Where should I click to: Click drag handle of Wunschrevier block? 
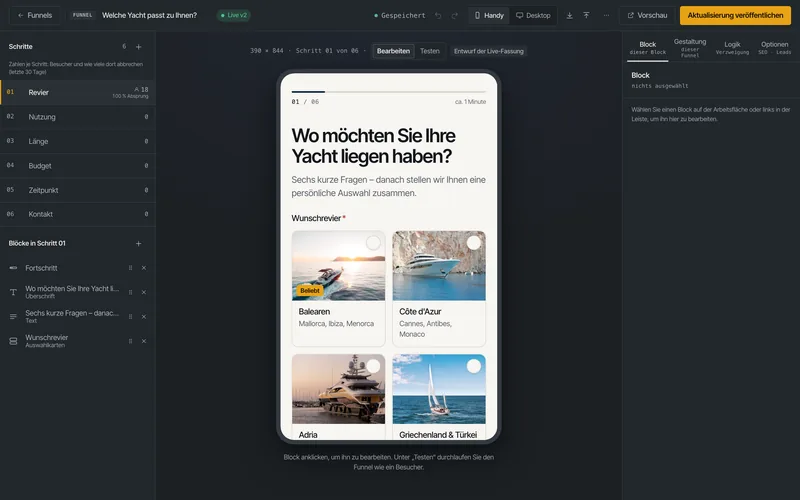pyautogui.click(x=131, y=341)
